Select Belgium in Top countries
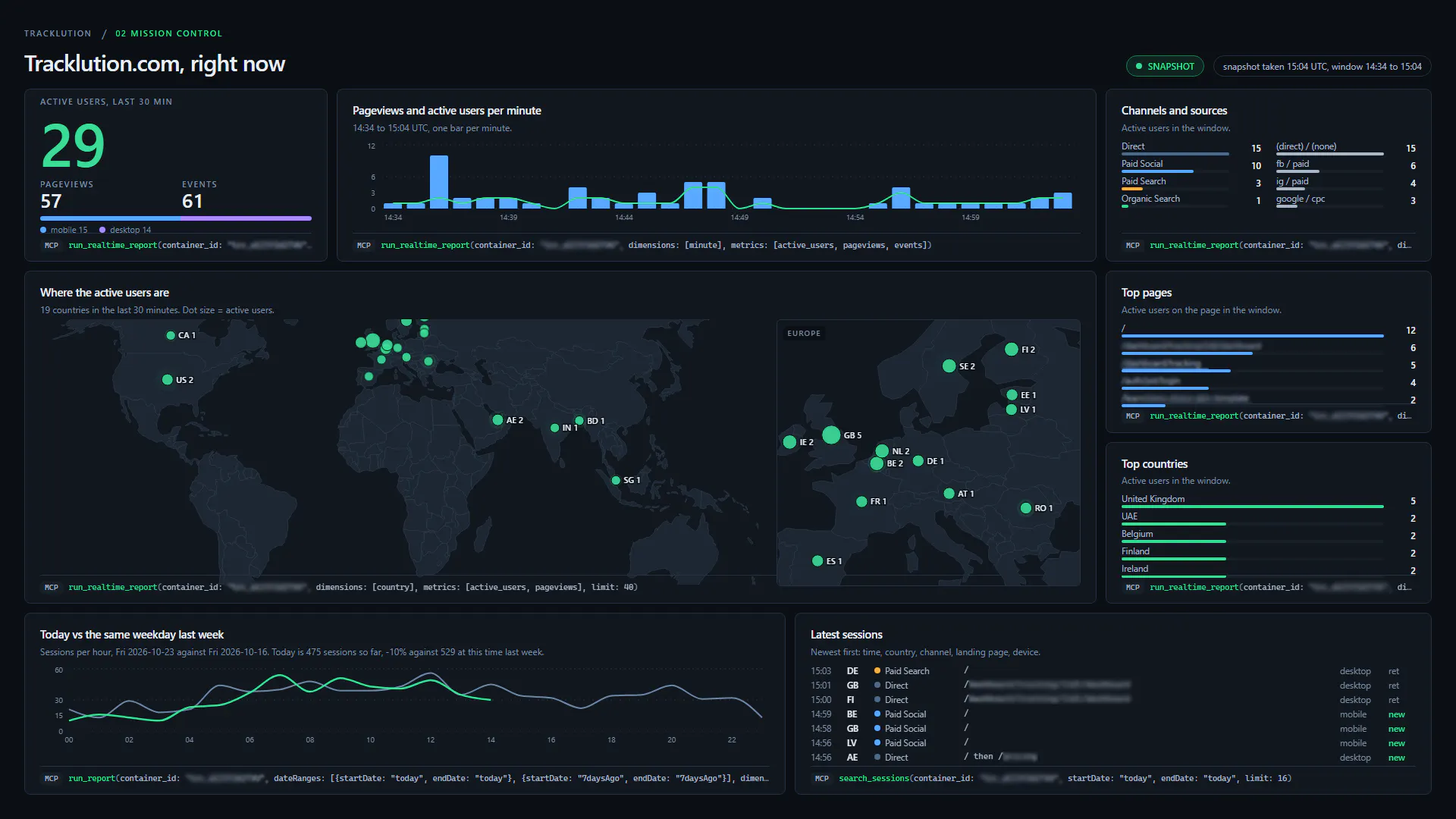The height and width of the screenshot is (819, 1456). [x=1269, y=535]
